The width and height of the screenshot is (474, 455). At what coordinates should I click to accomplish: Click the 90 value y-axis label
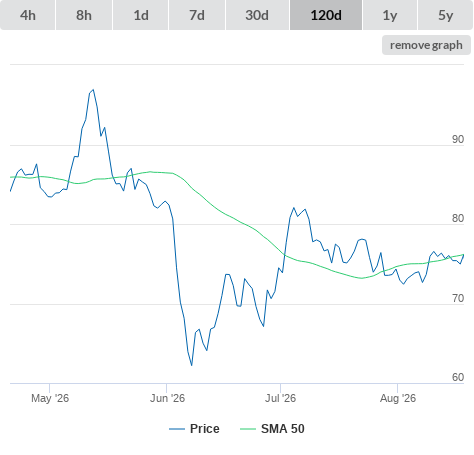pyautogui.click(x=458, y=139)
